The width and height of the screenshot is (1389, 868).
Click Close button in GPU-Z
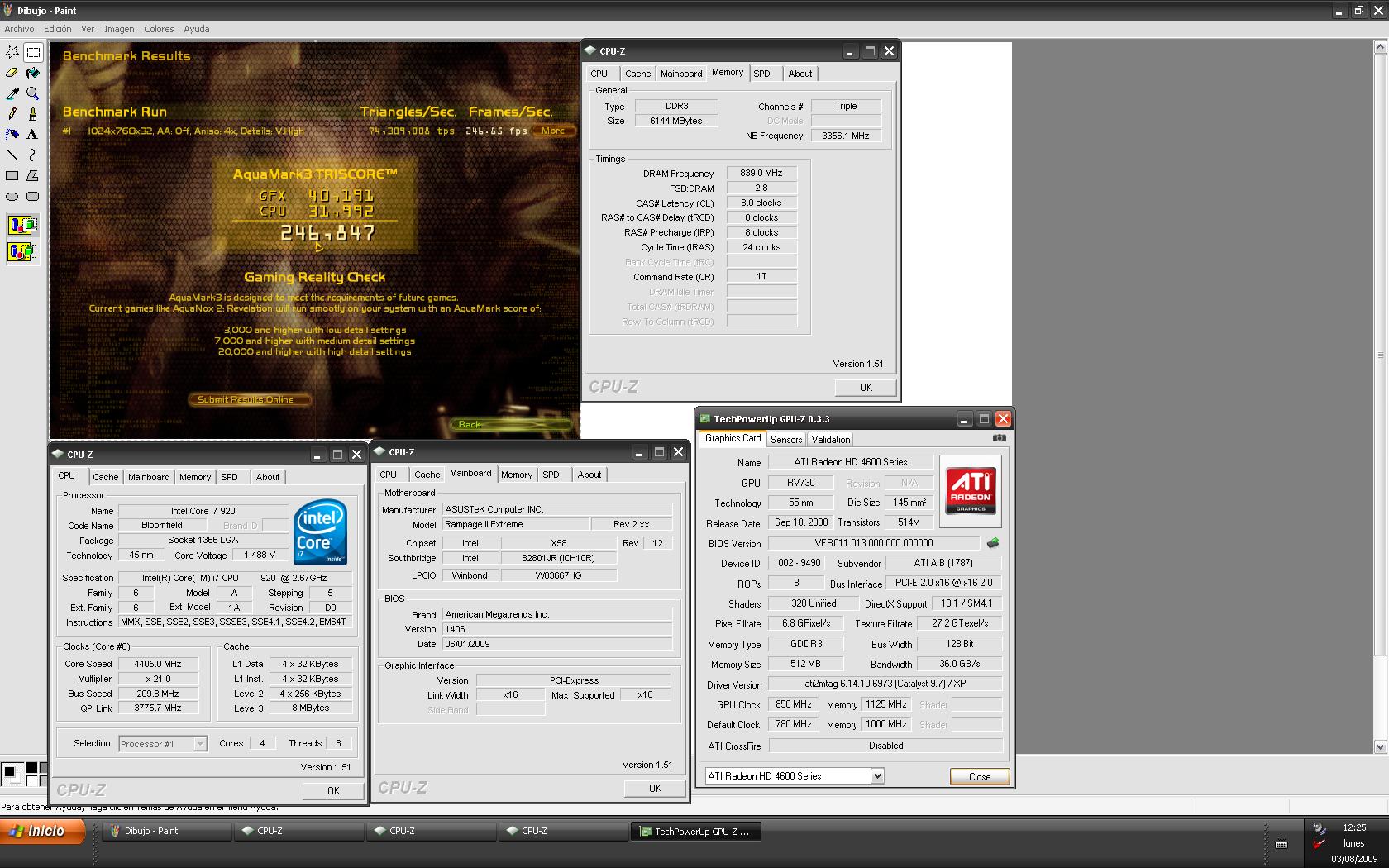980,776
